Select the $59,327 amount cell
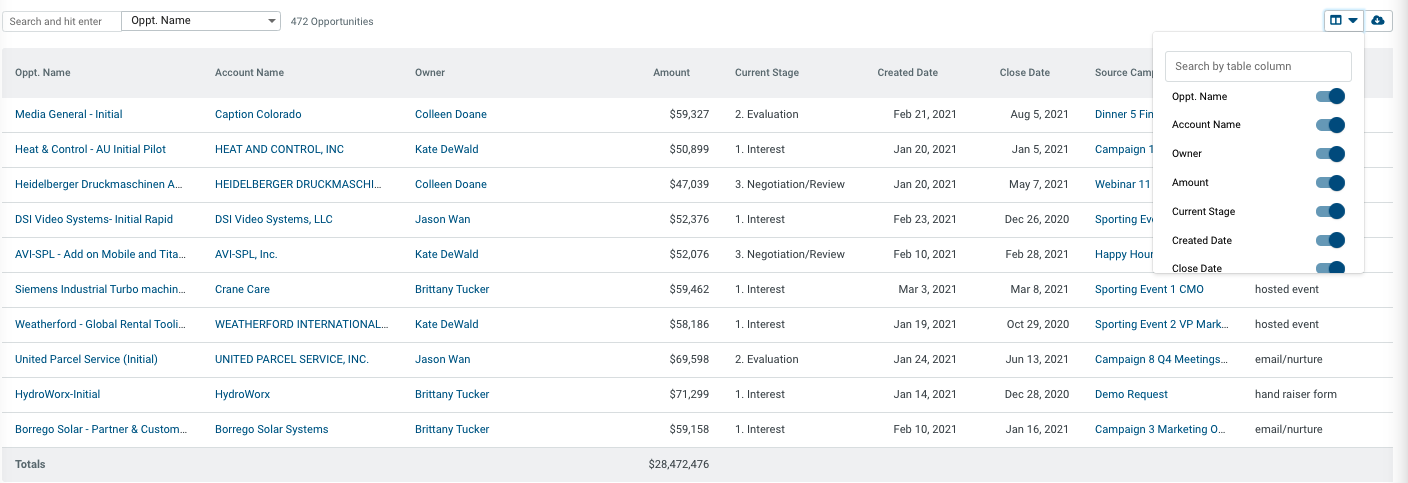Viewport: 1408px width, 483px height. point(689,114)
